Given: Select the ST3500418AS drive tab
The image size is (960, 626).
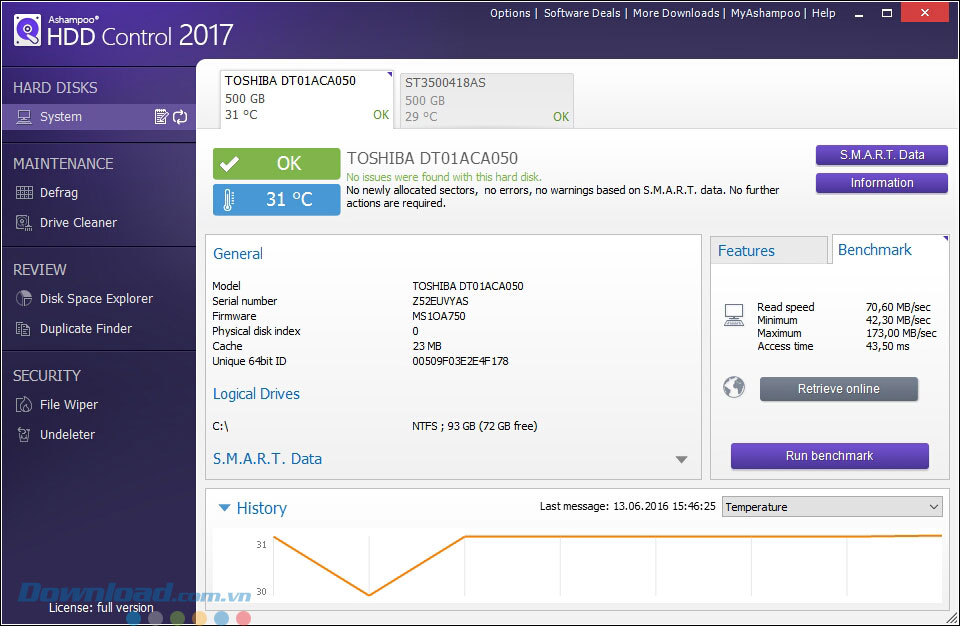Looking at the screenshot, I should pos(486,99).
